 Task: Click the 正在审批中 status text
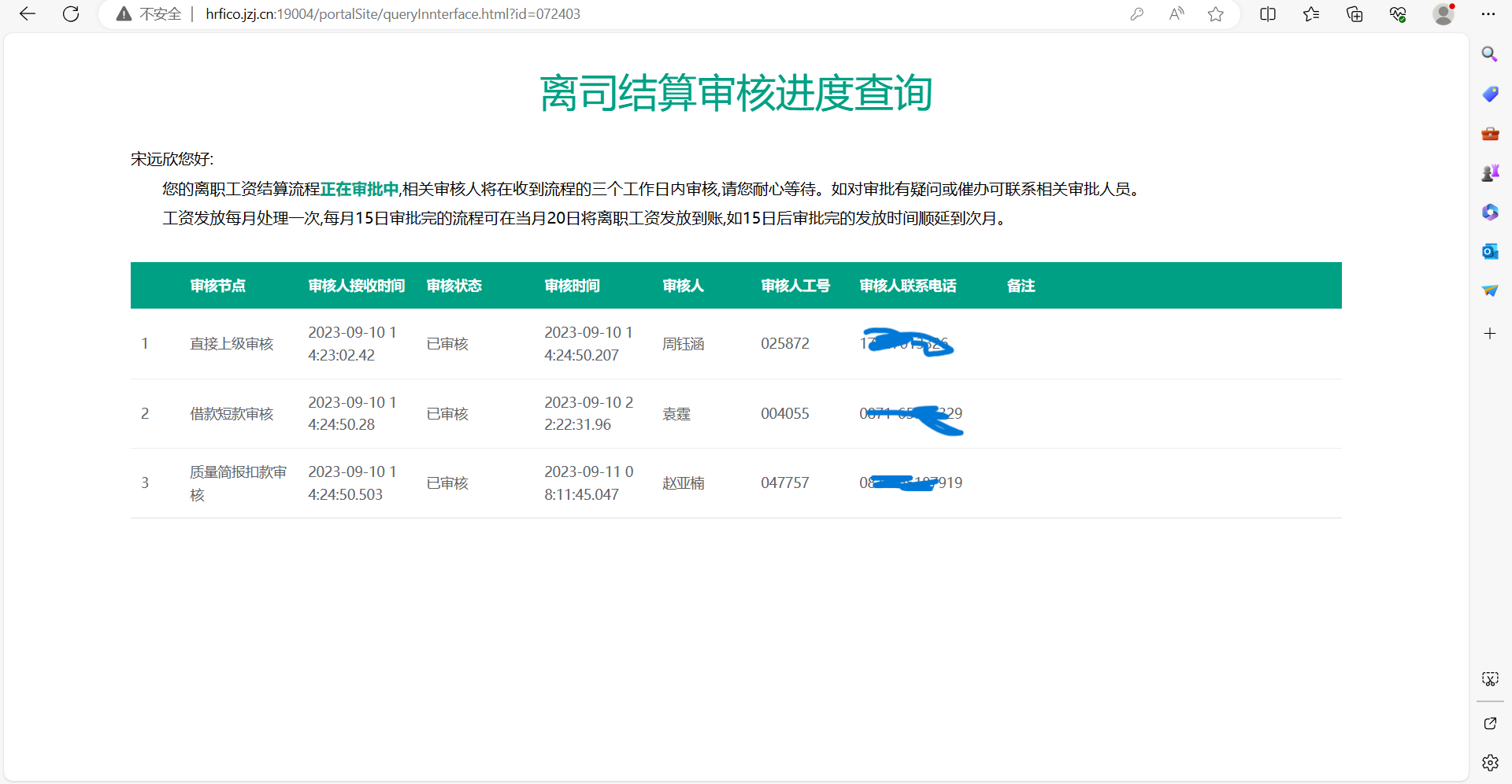(359, 189)
